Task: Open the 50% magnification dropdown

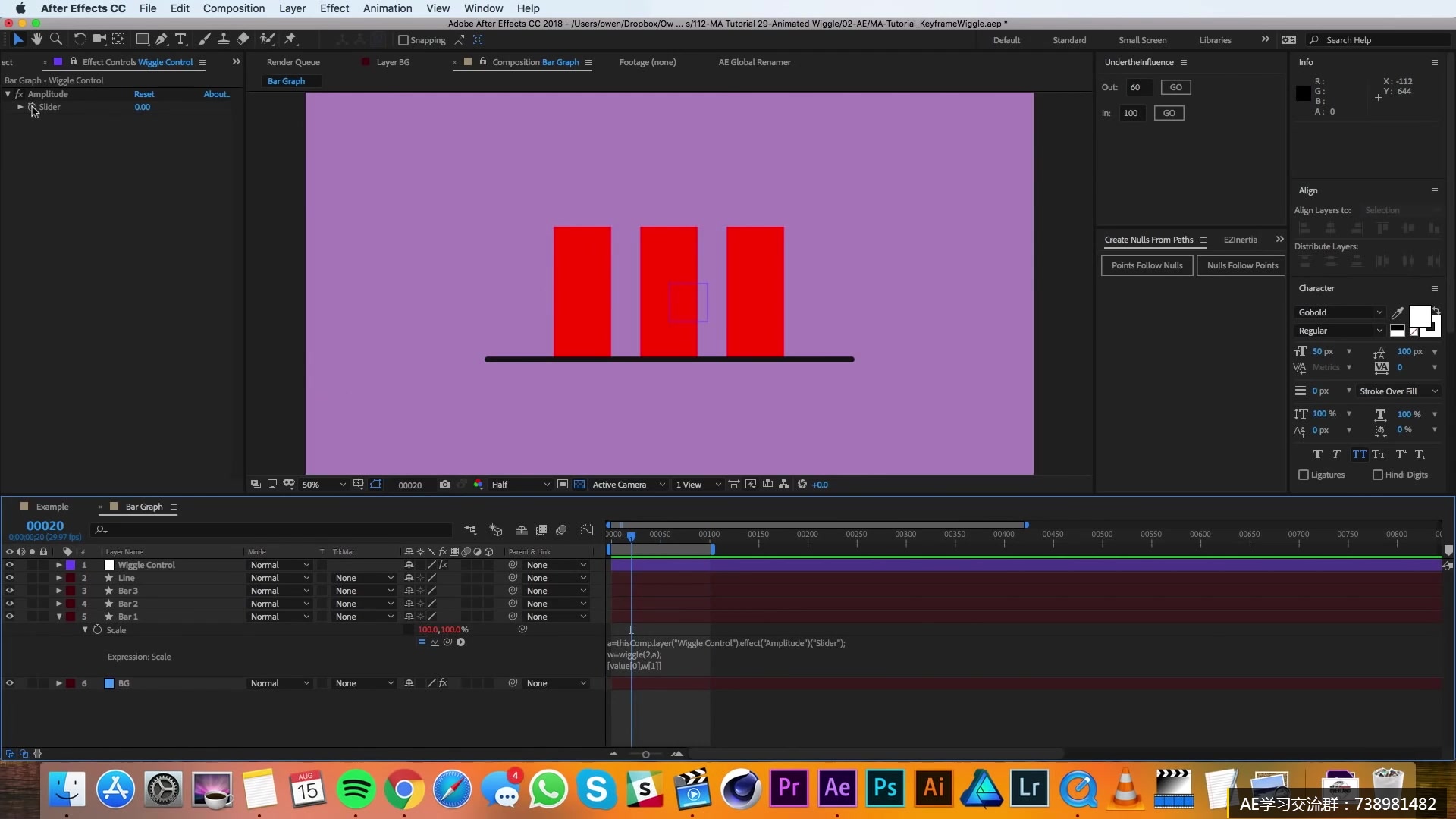Action: (324, 485)
